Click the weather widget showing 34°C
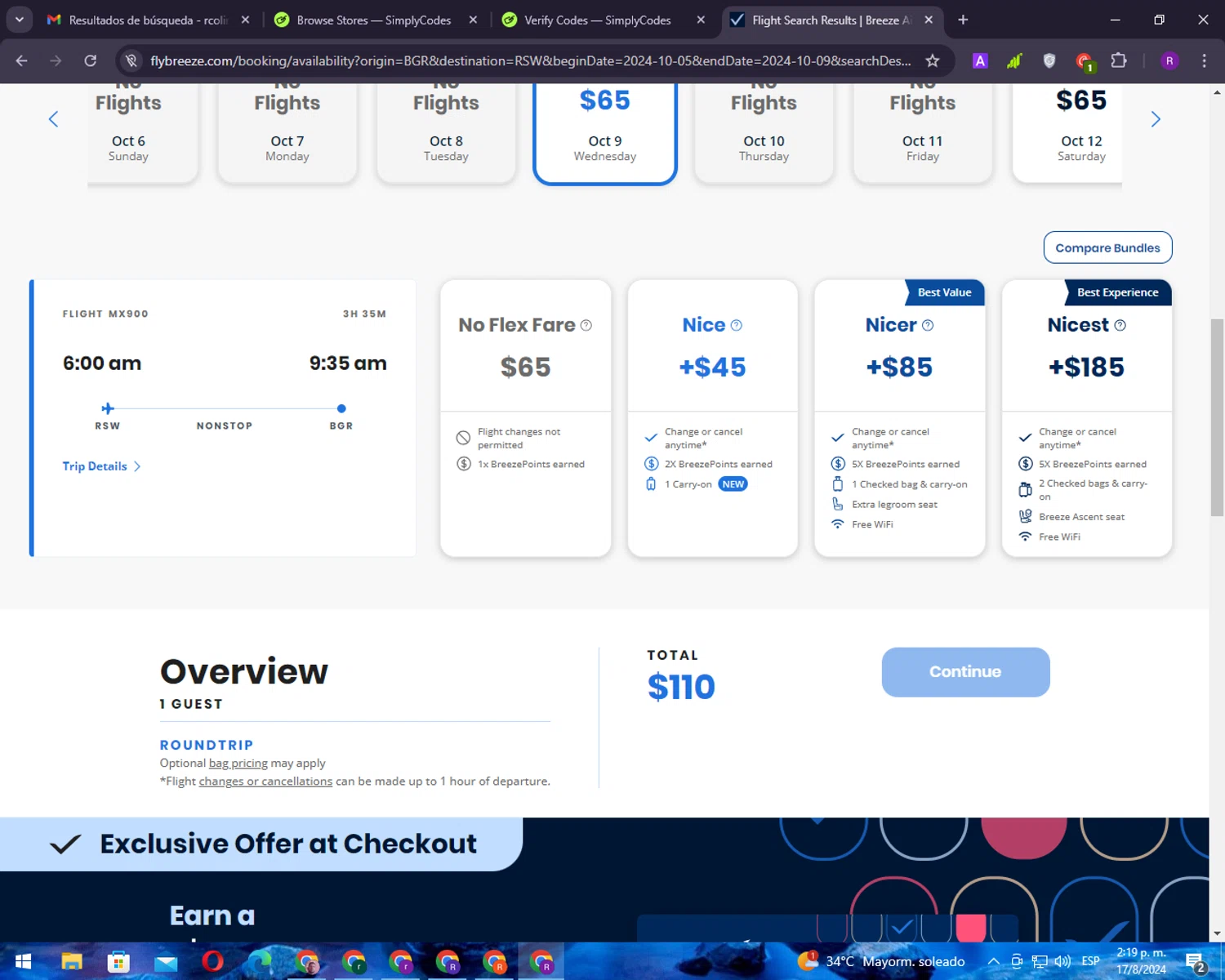 (882, 961)
